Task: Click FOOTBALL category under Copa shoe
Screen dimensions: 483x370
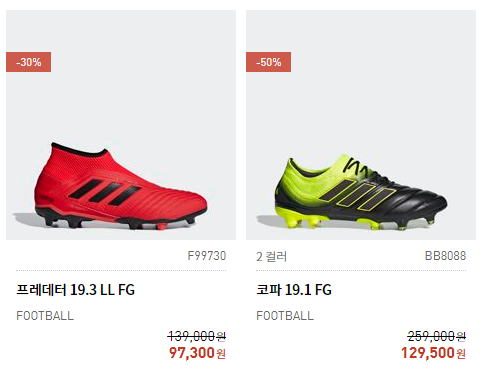Action: [x=285, y=316]
